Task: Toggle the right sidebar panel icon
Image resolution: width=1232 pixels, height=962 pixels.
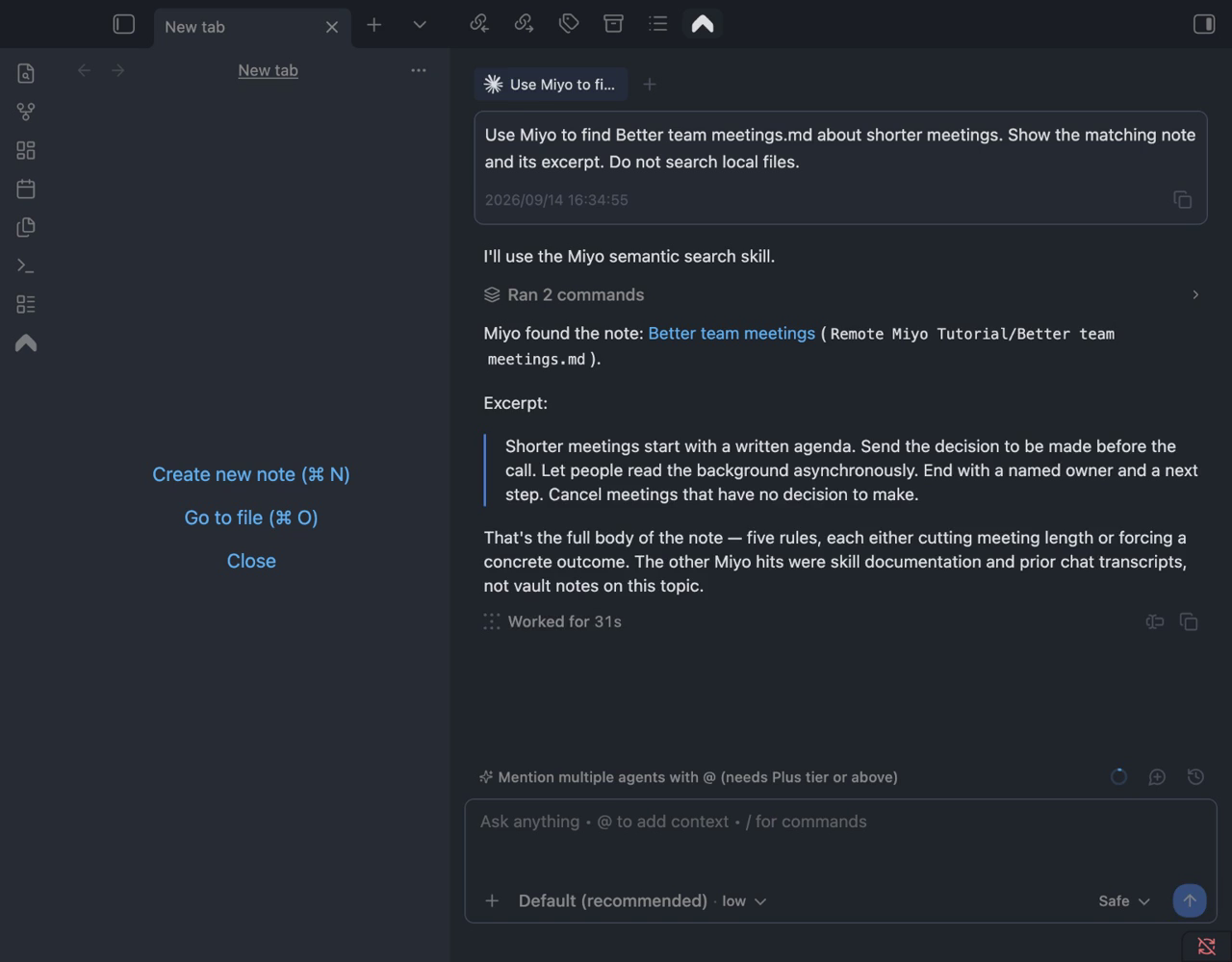Action: (x=1204, y=24)
